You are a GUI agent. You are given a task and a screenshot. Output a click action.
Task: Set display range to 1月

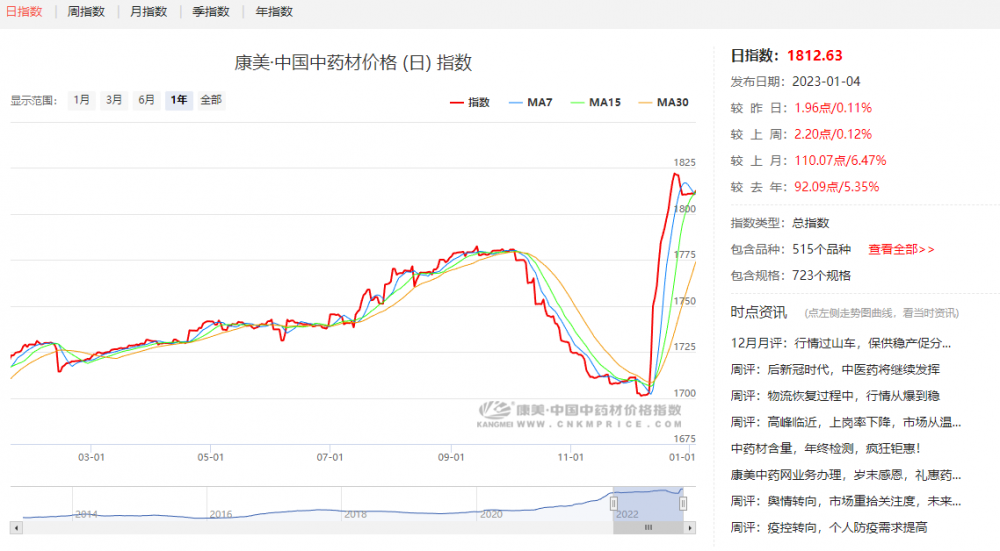tap(82, 100)
